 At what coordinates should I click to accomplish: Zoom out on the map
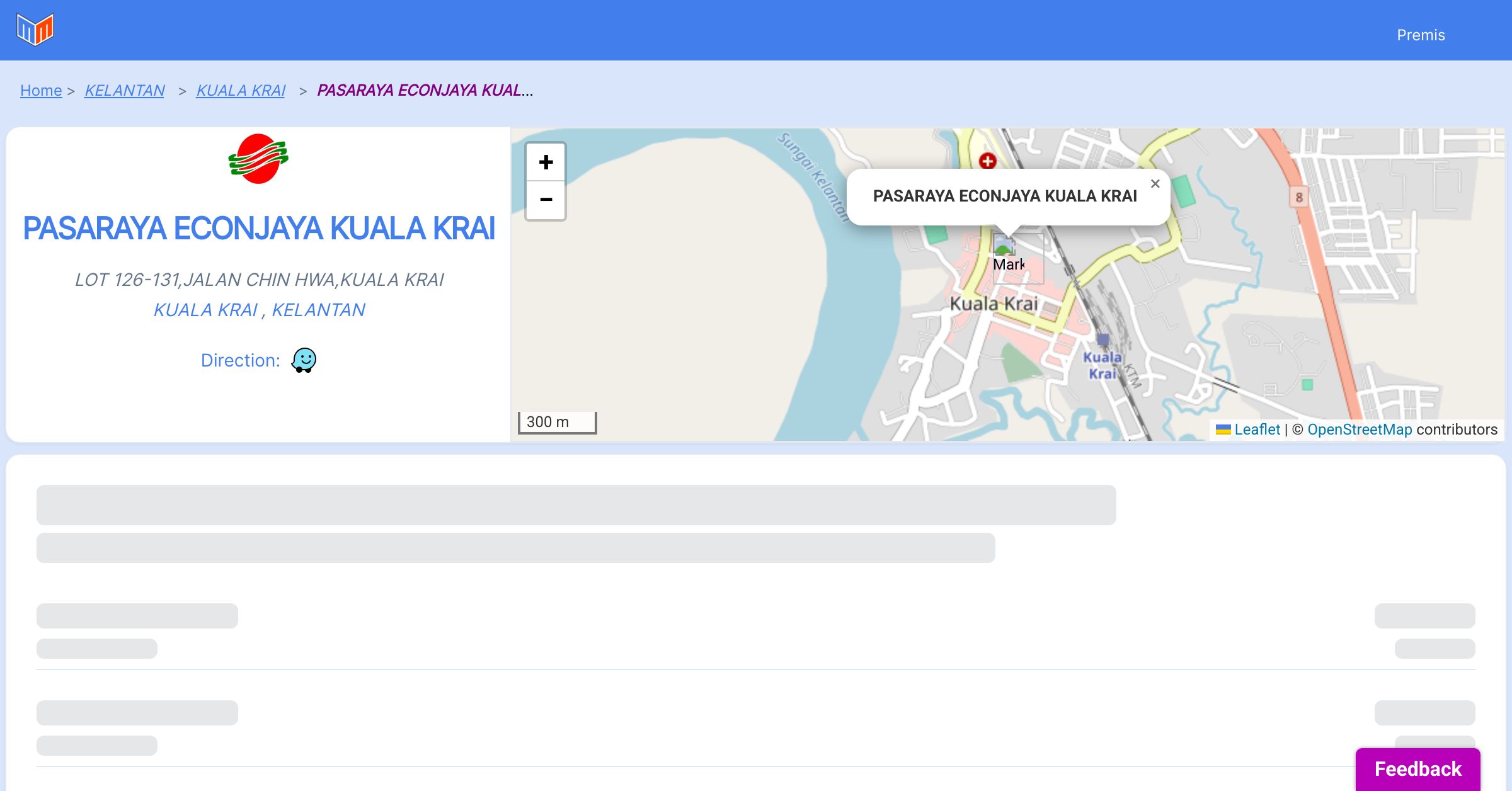(x=546, y=200)
